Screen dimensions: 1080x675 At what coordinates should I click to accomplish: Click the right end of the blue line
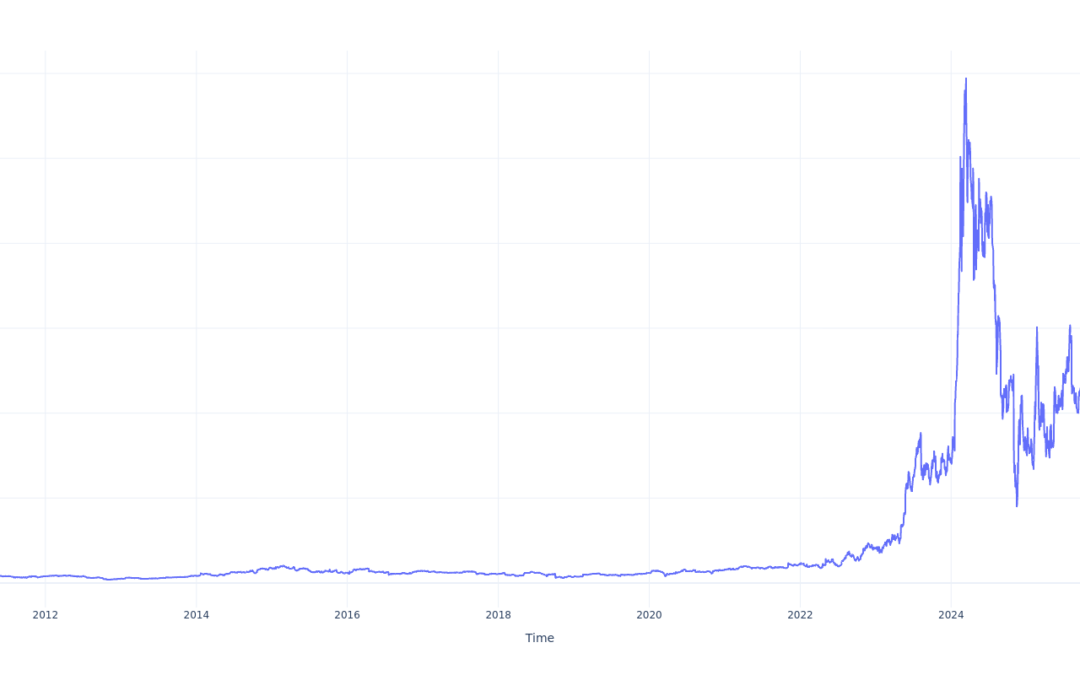coord(1079,392)
